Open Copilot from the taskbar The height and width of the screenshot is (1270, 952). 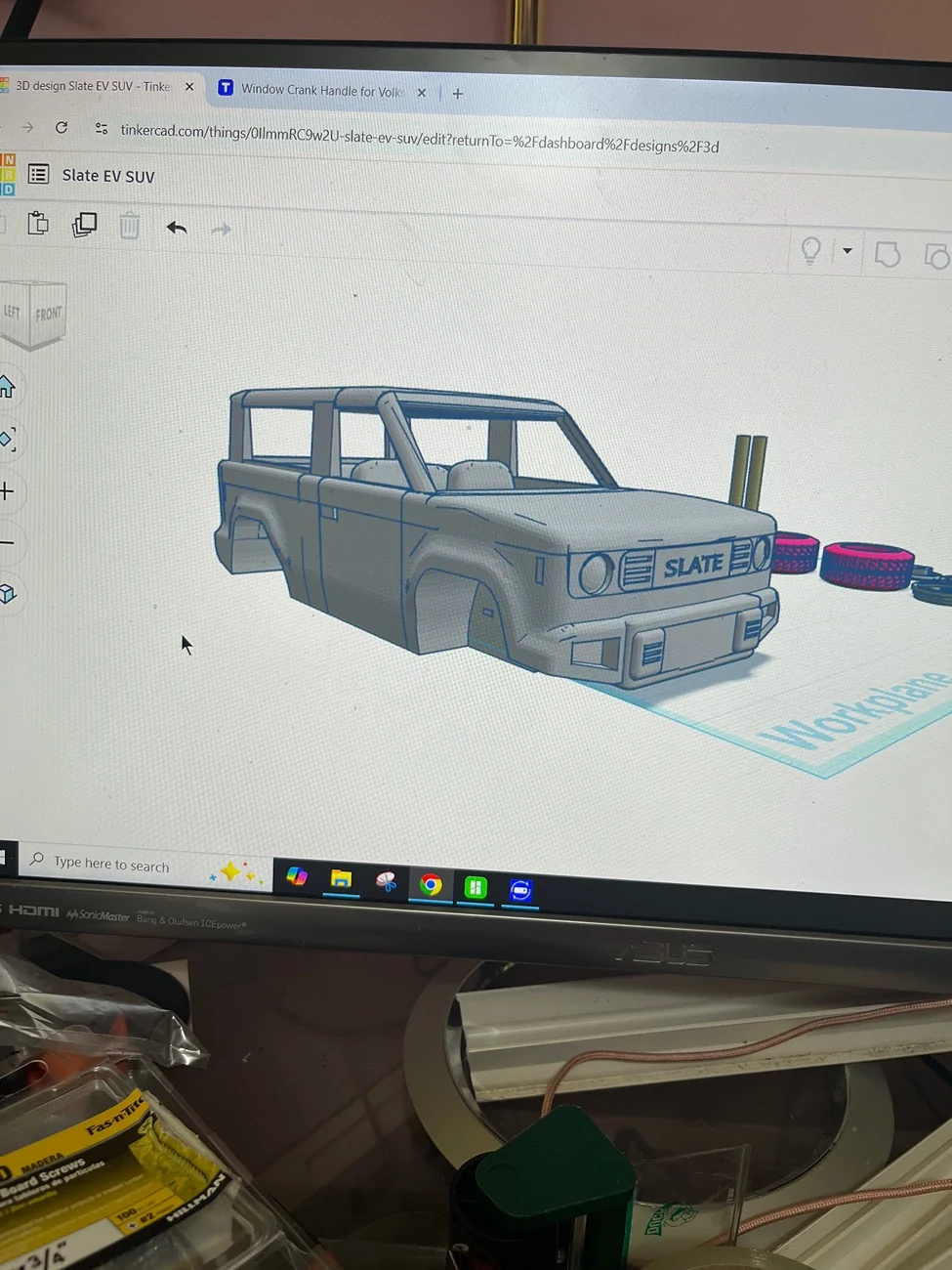[297, 876]
